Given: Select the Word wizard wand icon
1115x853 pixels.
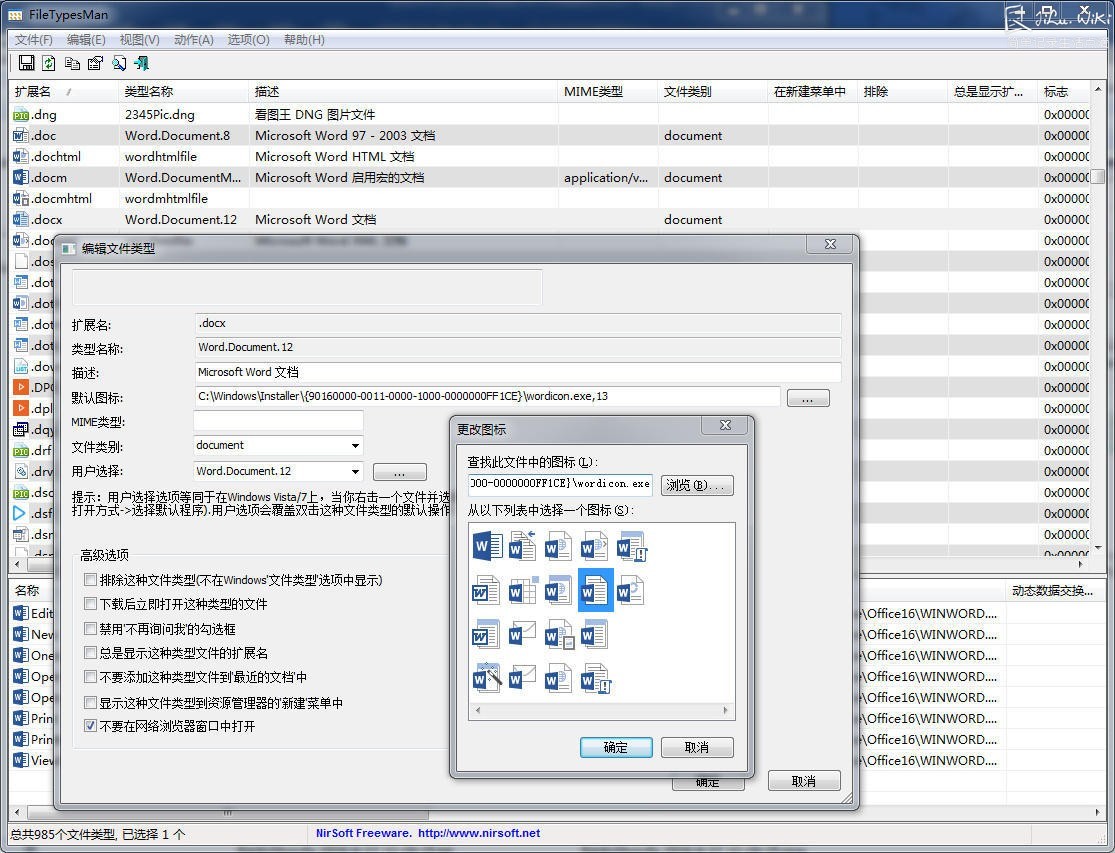Looking at the screenshot, I should pos(487,679).
